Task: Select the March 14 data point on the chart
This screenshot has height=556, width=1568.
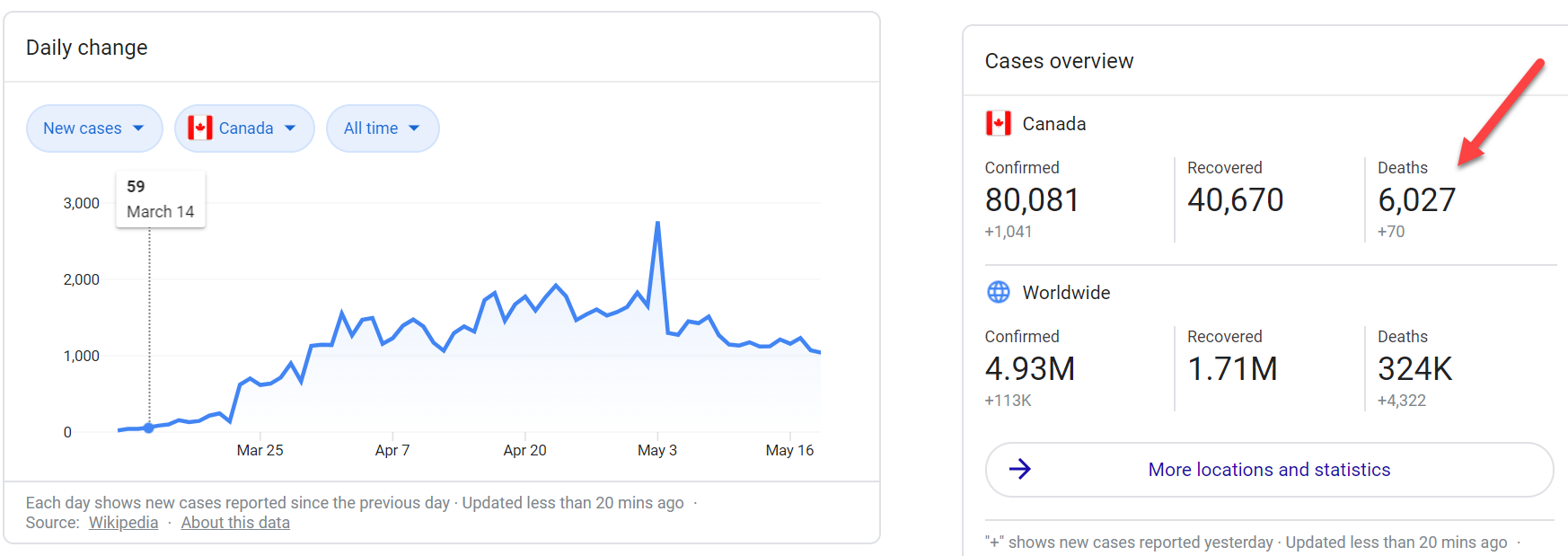Action: (x=149, y=428)
